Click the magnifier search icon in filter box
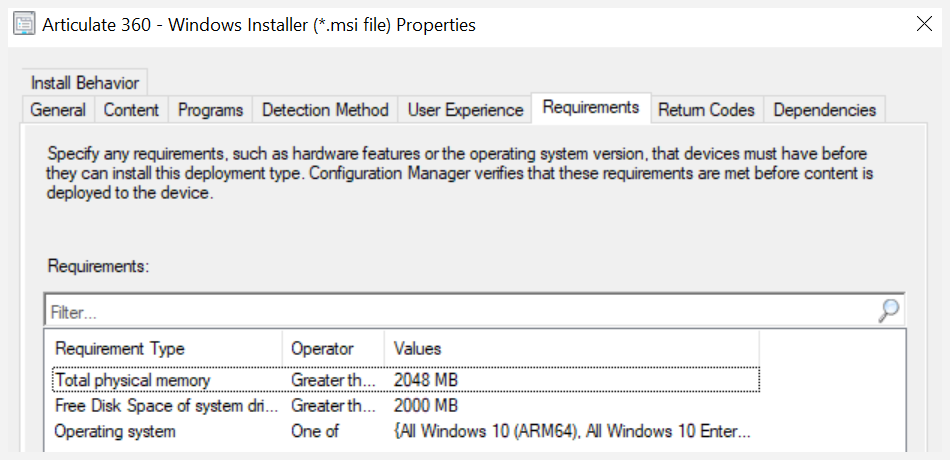Screen dimensions: 950x460 (888, 311)
